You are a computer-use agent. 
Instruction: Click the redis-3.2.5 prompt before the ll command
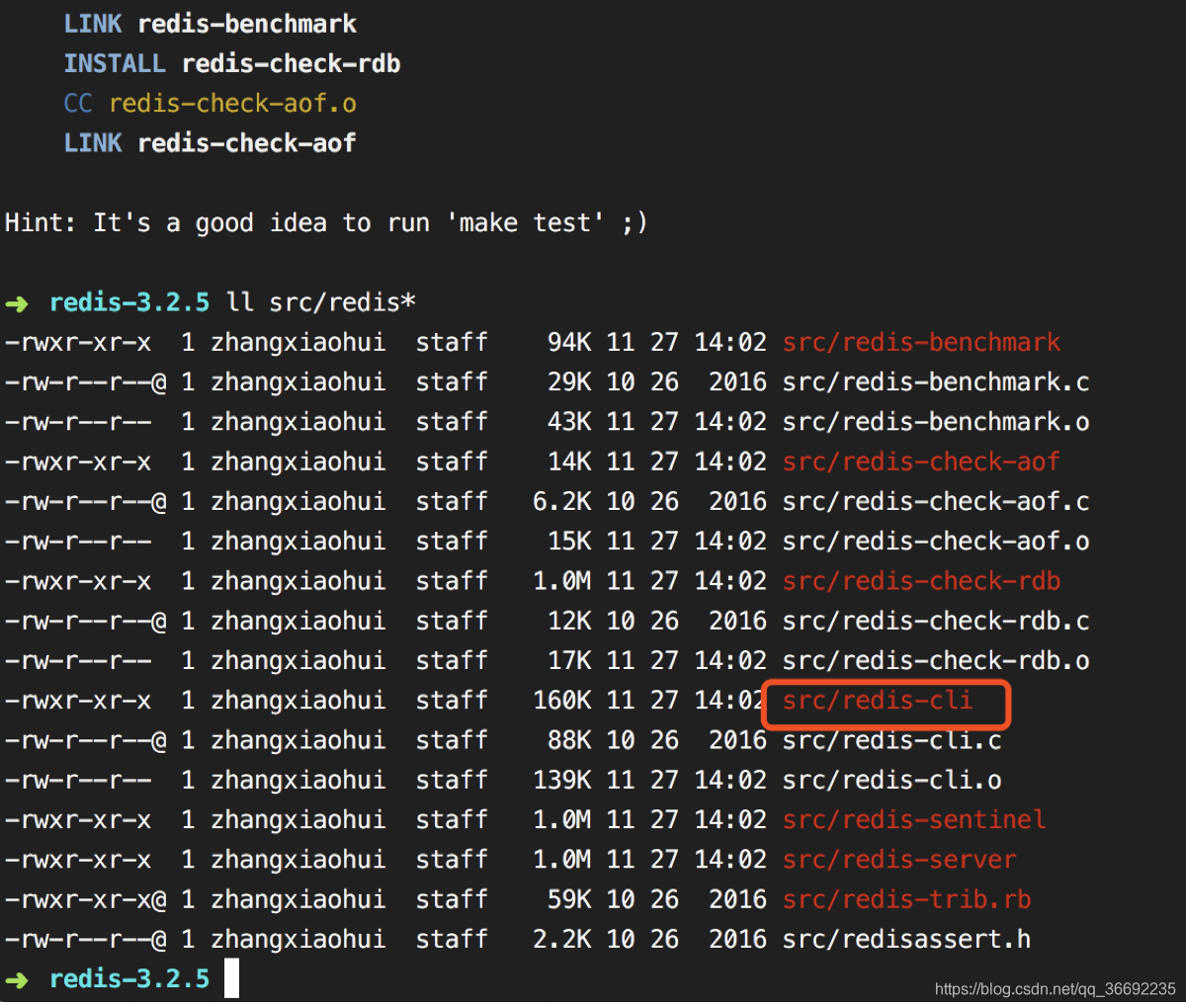(129, 302)
